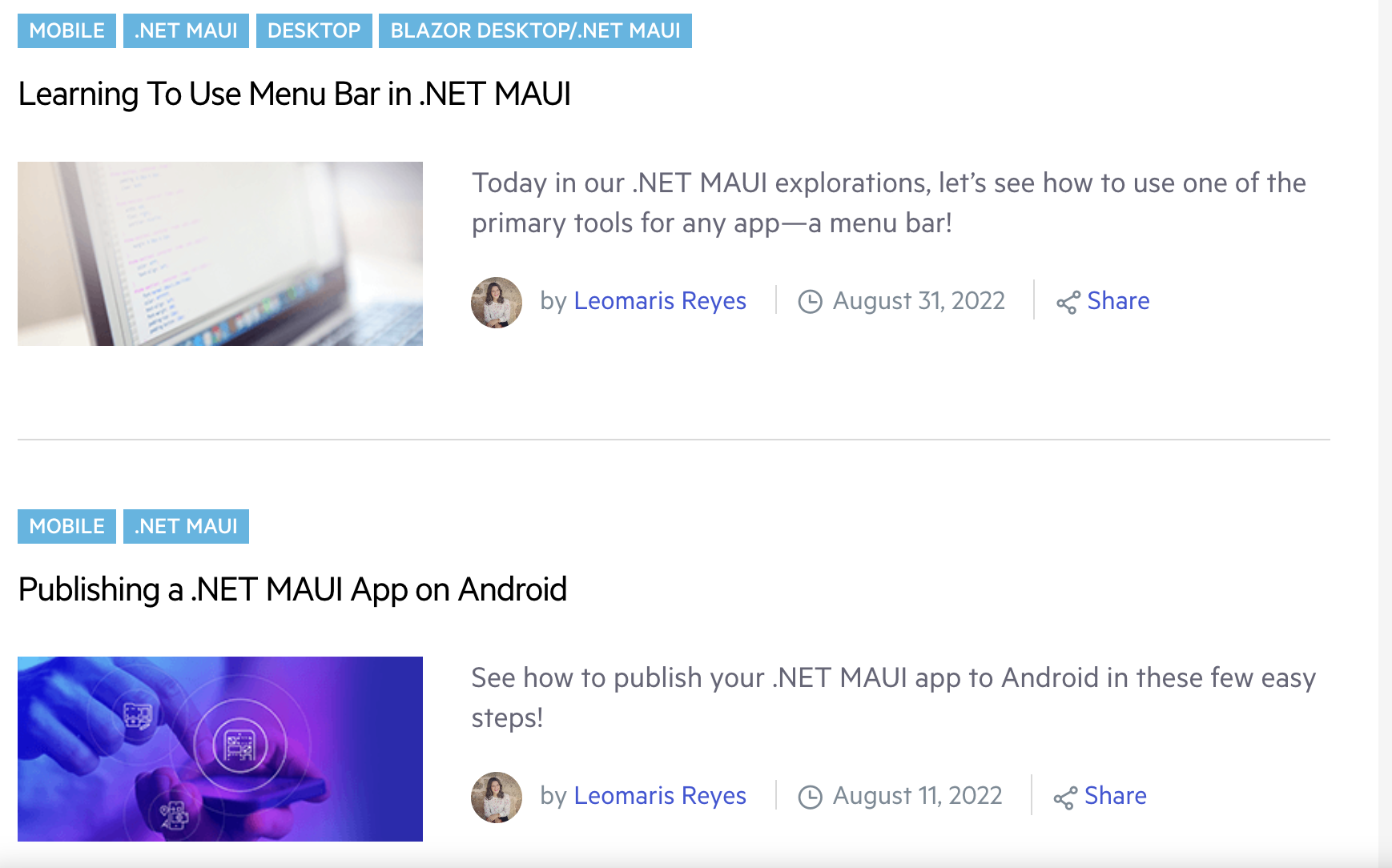Select the '.NET MAUI' tag on the Android article

(186, 526)
